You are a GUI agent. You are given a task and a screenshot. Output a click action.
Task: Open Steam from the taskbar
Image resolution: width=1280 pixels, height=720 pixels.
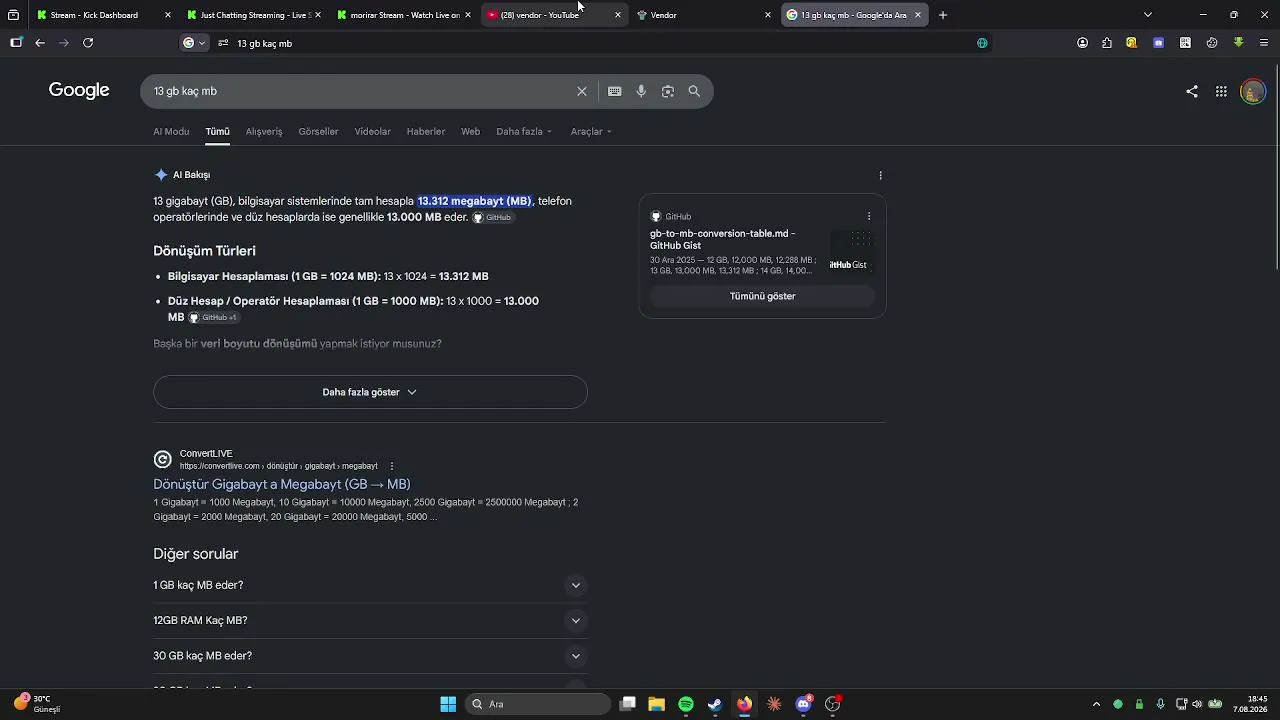715,704
